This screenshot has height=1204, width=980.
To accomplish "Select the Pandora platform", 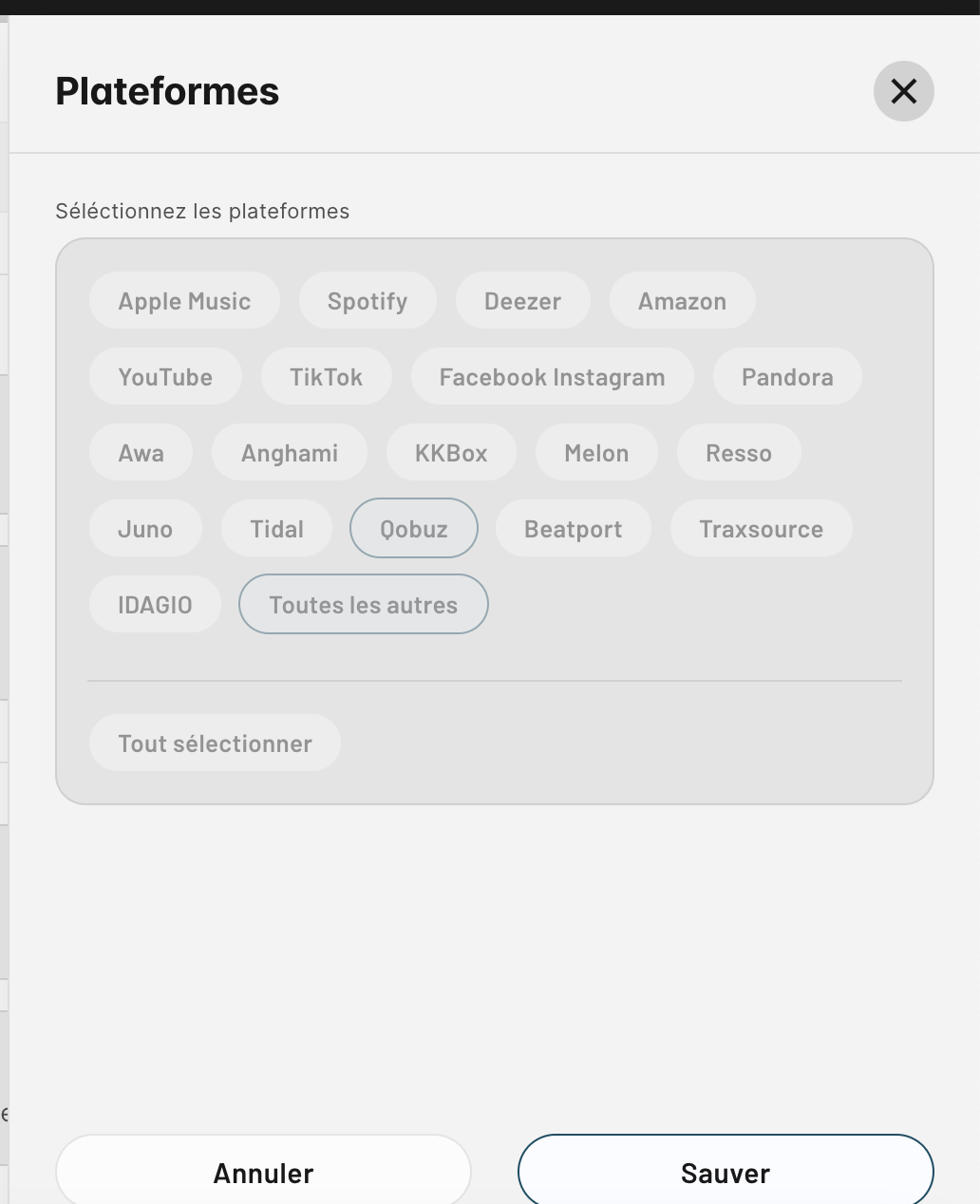I will [787, 377].
